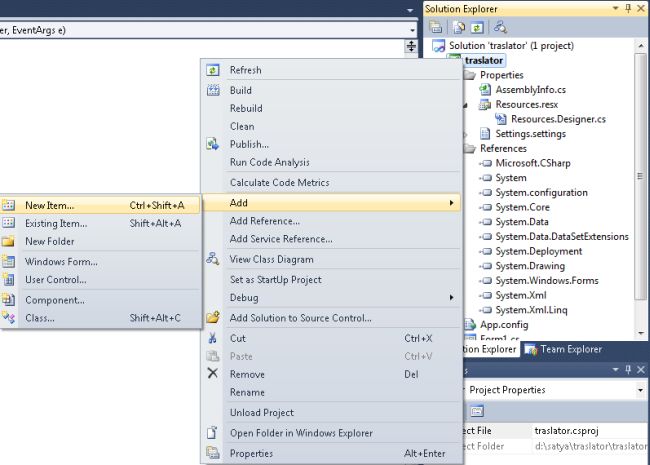Image resolution: width=650 pixels, height=465 pixels.
Task: Click Solution Explorer vertical scrollbar thumb
Action: 640,176
